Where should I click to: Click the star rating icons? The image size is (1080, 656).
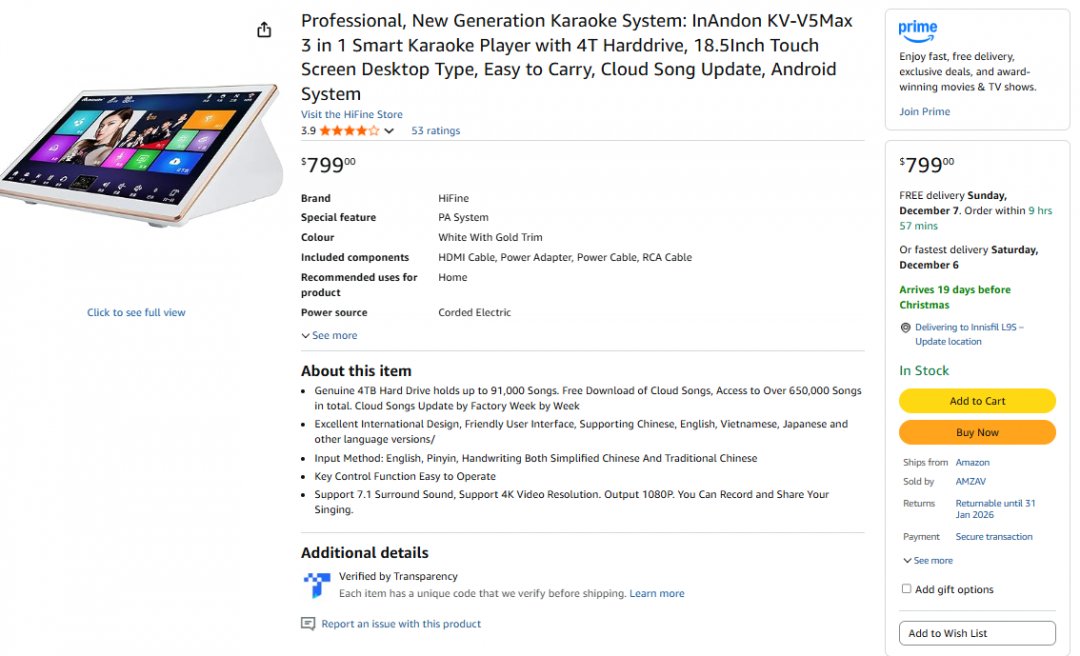[x=349, y=131]
